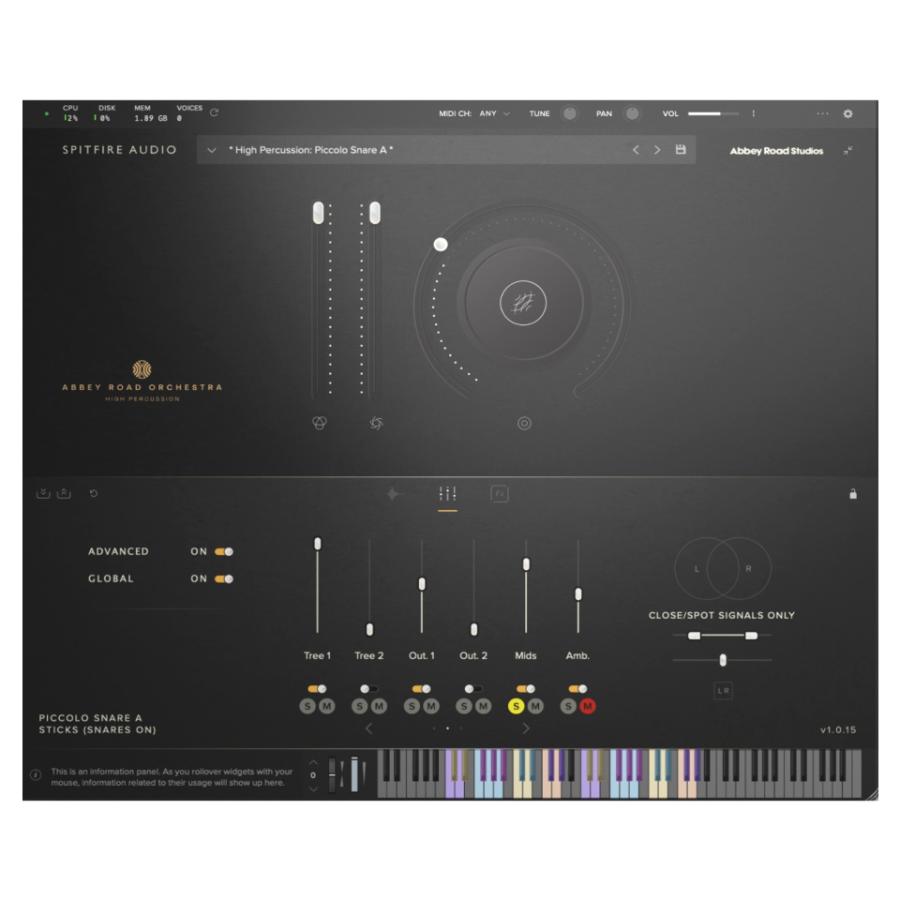
Task: Open the techniques sparkle tab
Action: [393, 494]
